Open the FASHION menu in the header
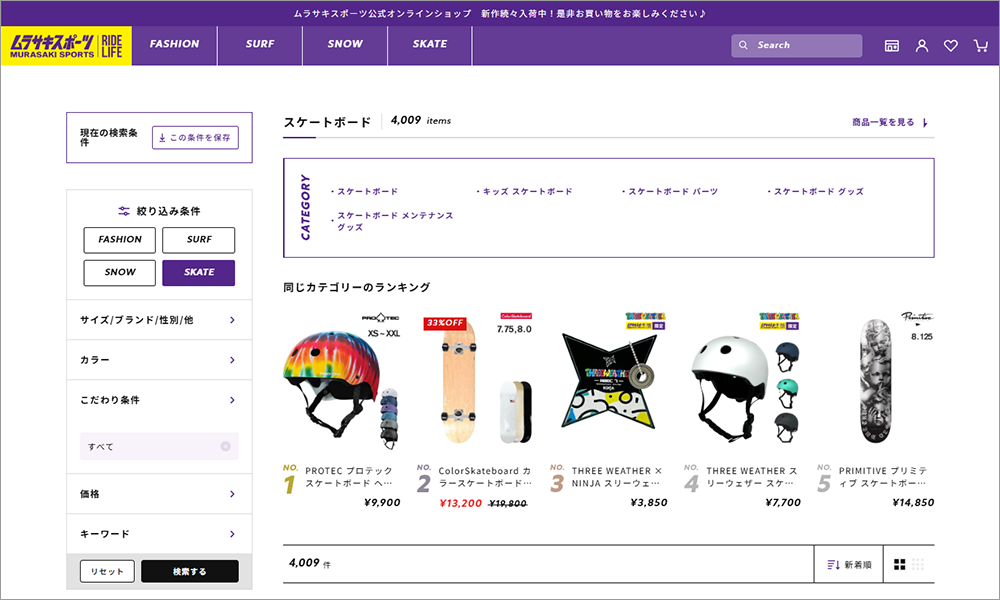The image size is (1000, 600). tap(174, 45)
